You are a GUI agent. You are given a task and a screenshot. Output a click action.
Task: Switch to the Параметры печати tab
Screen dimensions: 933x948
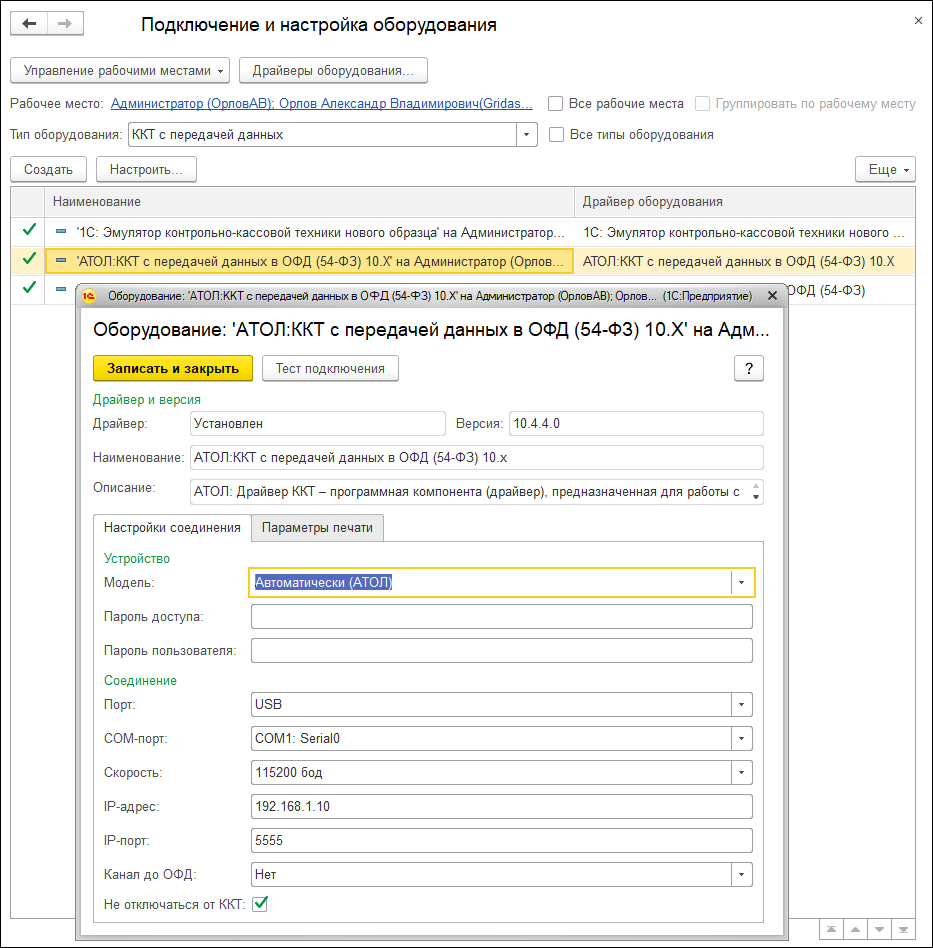[x=317, y=528]
